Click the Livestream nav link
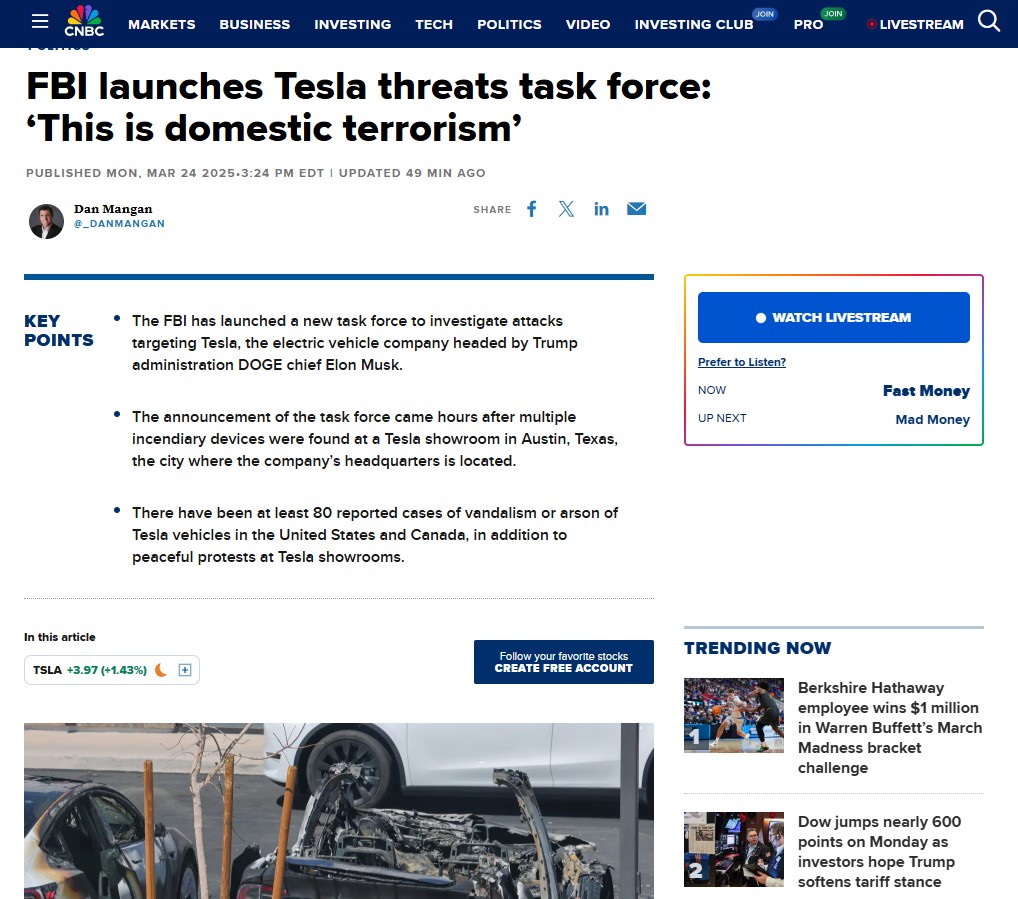 [921, 24]
